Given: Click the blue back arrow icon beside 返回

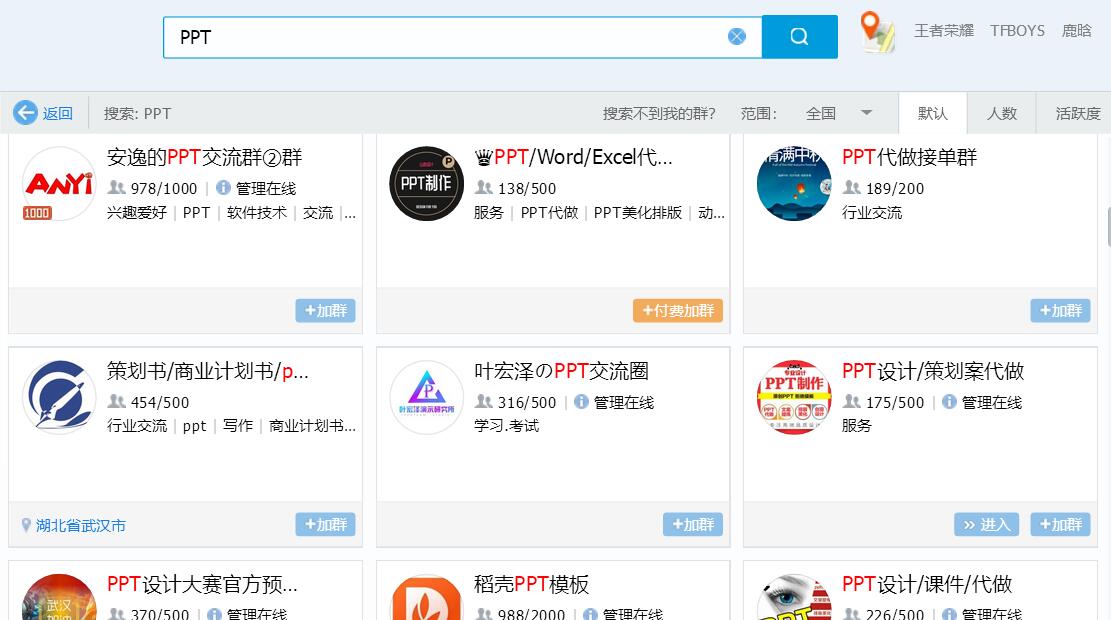Looking at the screenshot, I should [x=26, y=112].
